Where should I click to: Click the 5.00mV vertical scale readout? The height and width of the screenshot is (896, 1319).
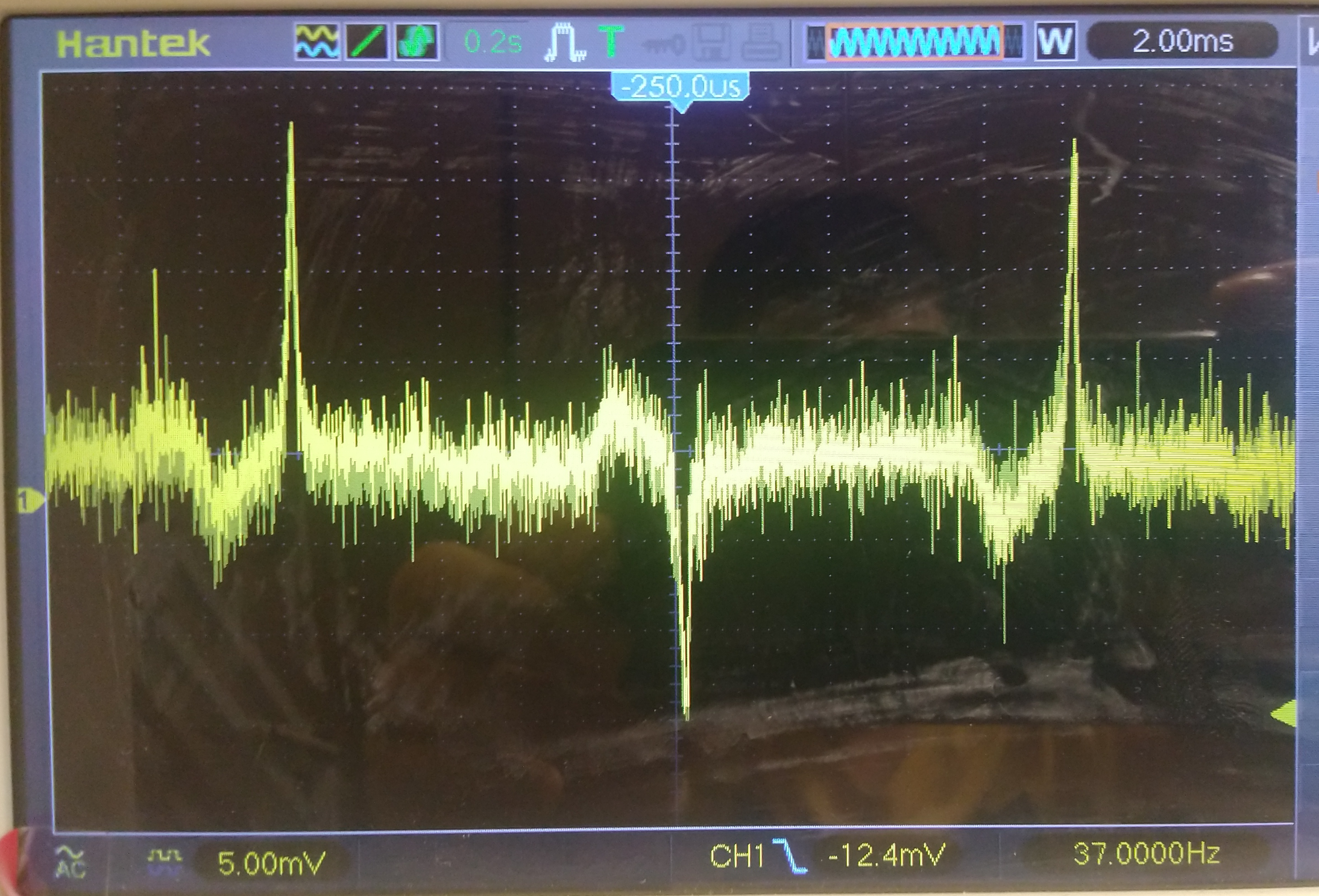click(271, 863)
